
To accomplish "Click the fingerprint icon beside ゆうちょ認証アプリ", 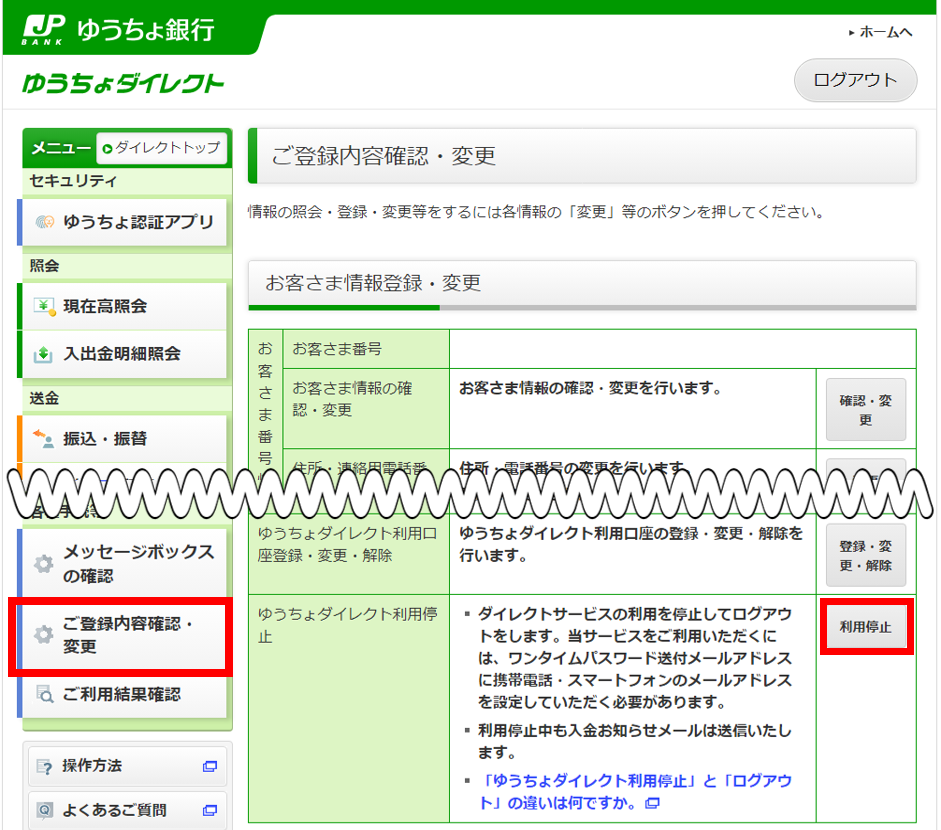I will pos(44,222).
